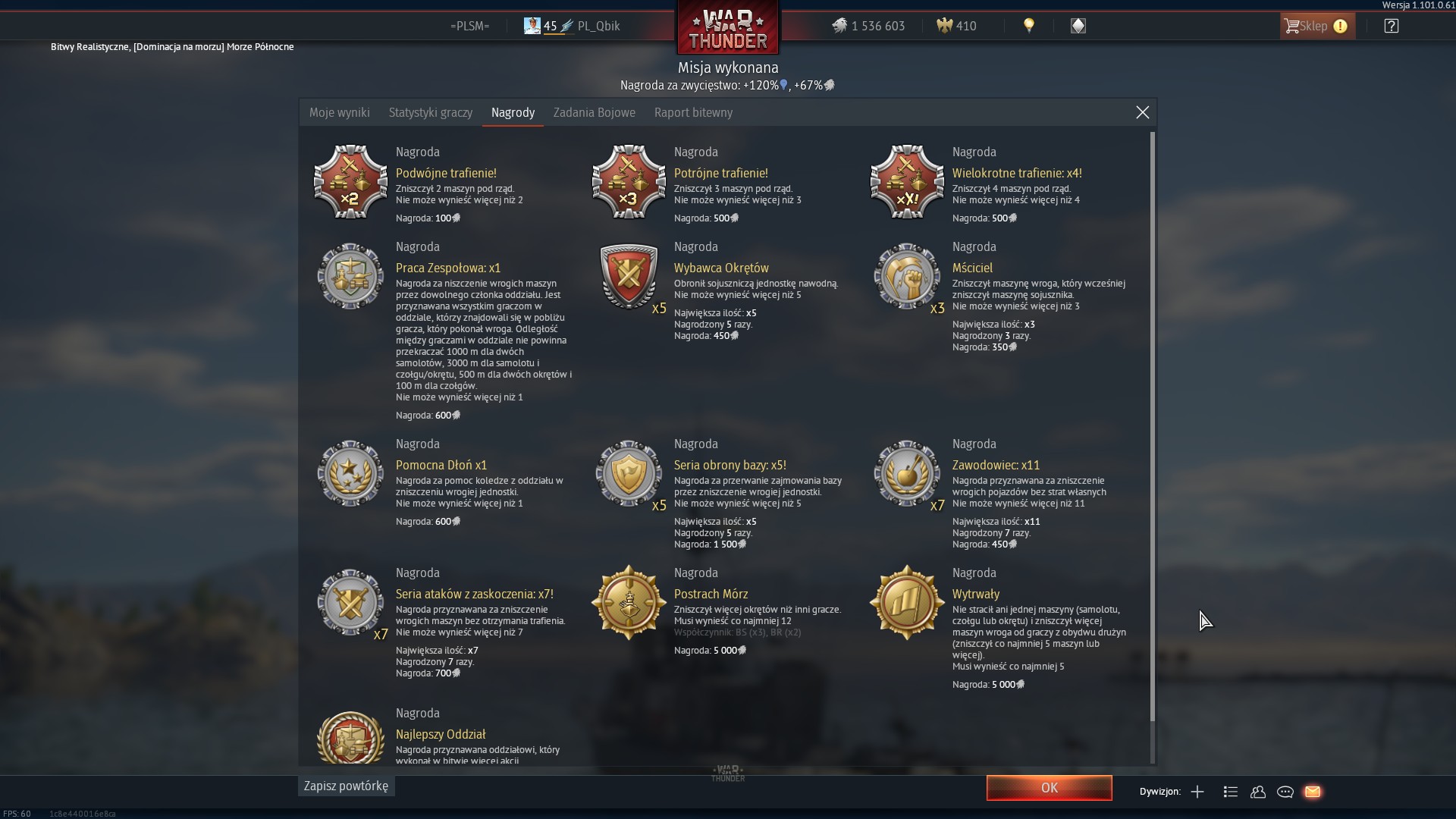Click the lightbulb hint icon
Viewport: 1456px width, 819px height.
click(x=1029, y=26)
